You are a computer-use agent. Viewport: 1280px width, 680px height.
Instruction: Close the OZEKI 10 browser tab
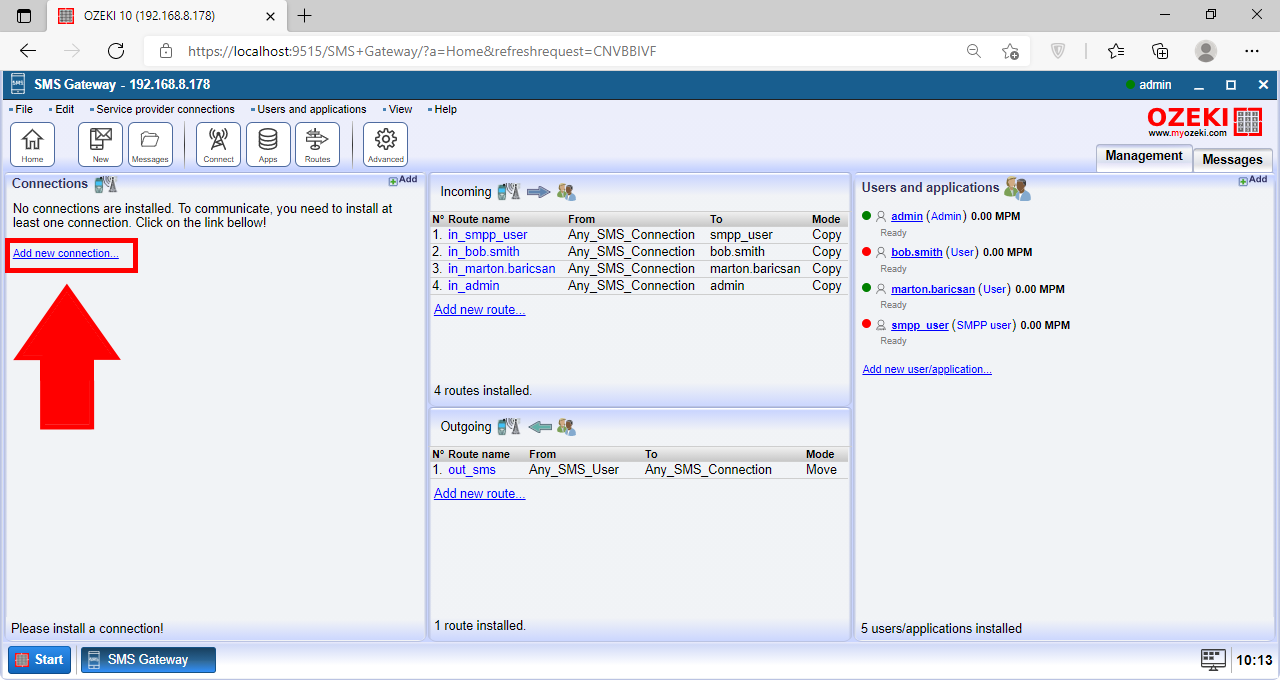coord(268,16)
